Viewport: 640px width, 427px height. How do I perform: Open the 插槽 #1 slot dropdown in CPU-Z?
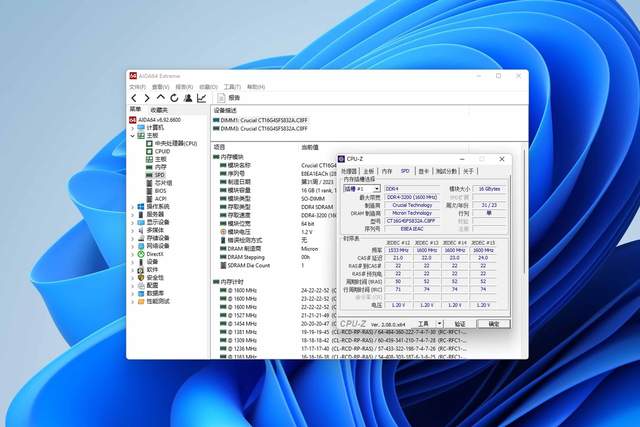pos(377,189)
